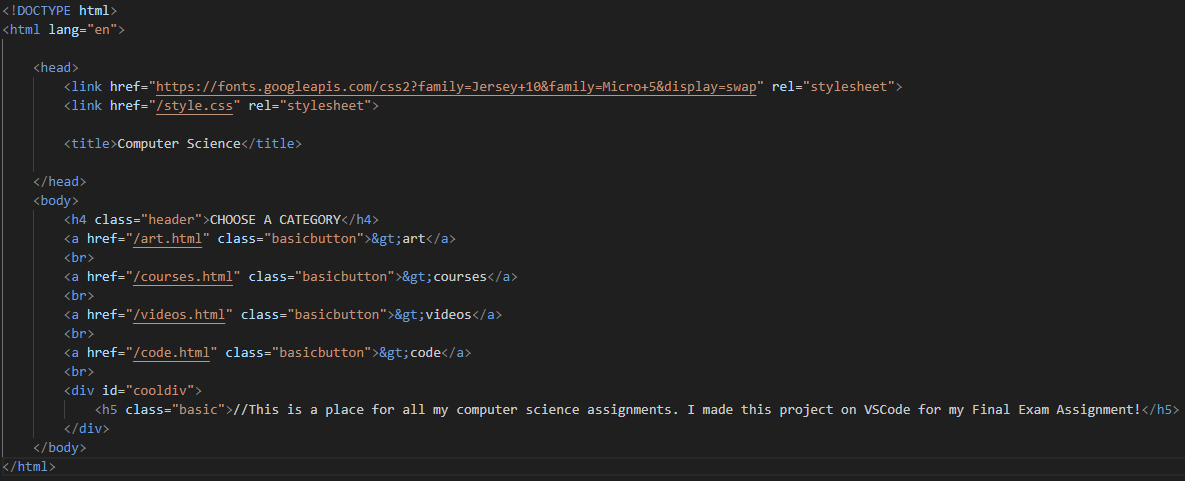
Task: Click the closing /body tag
Action: tap(60, 448)
